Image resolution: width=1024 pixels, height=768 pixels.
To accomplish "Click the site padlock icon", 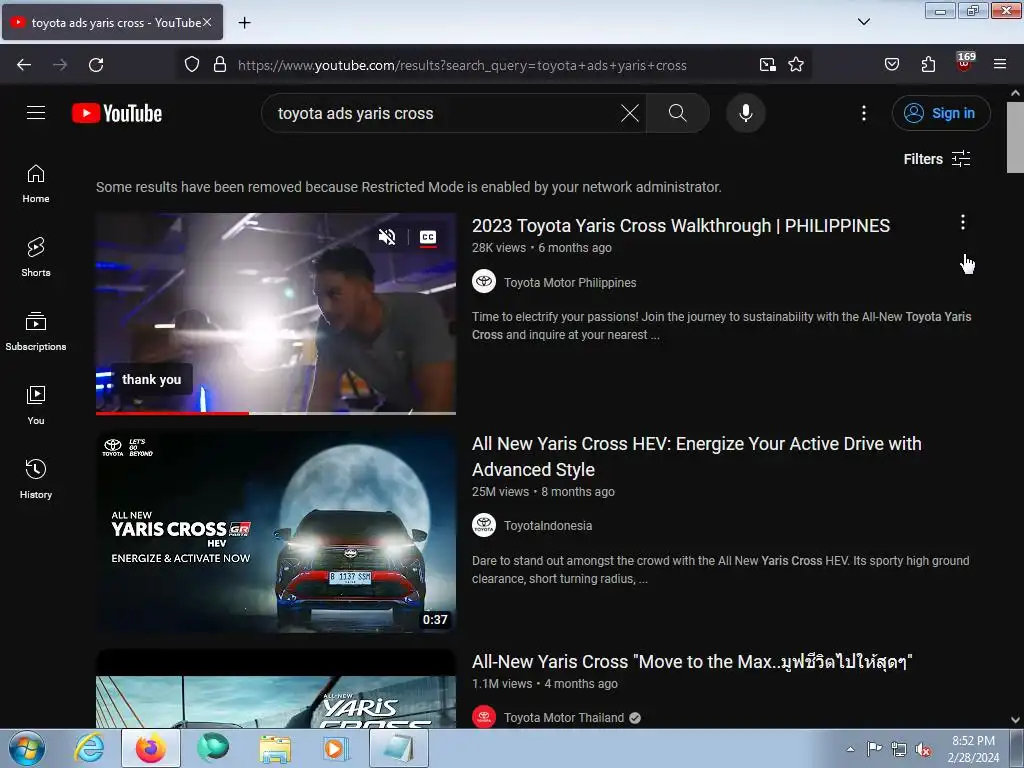I will tap(220, 65).
